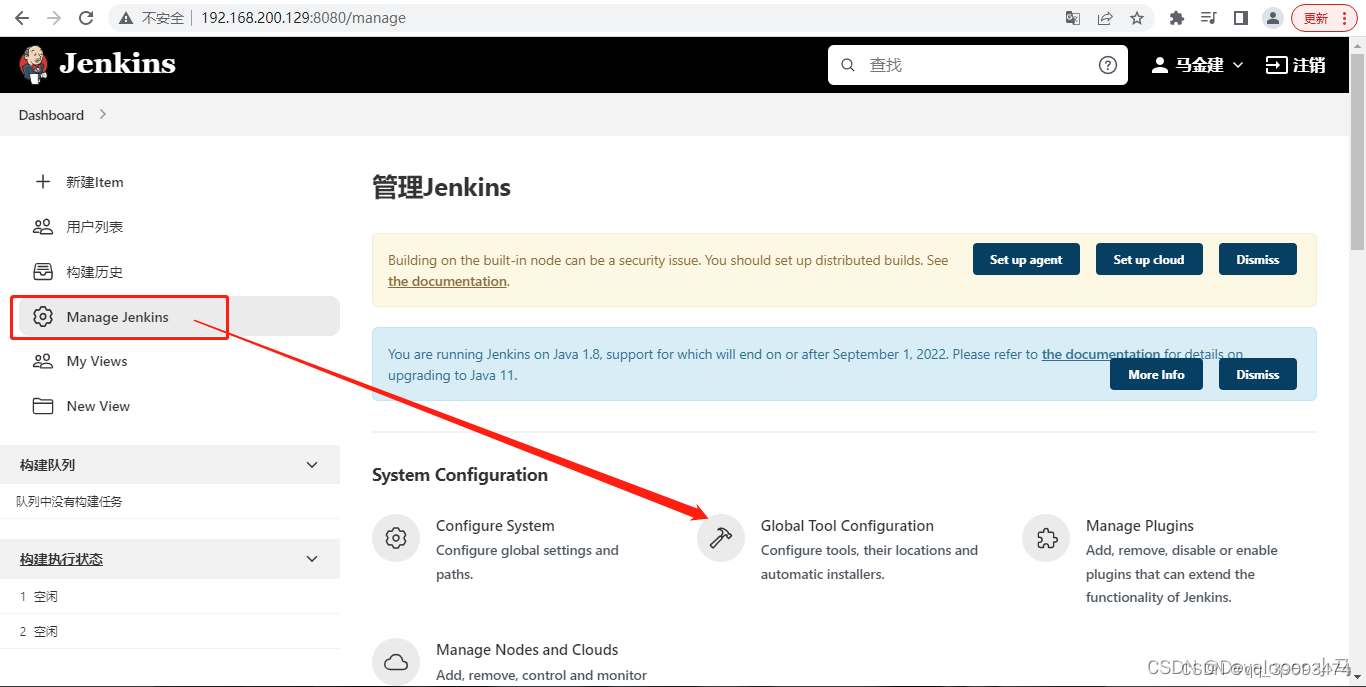Click the folder icon for New View
1366x687 pixels.
click(x=42, y=406)
